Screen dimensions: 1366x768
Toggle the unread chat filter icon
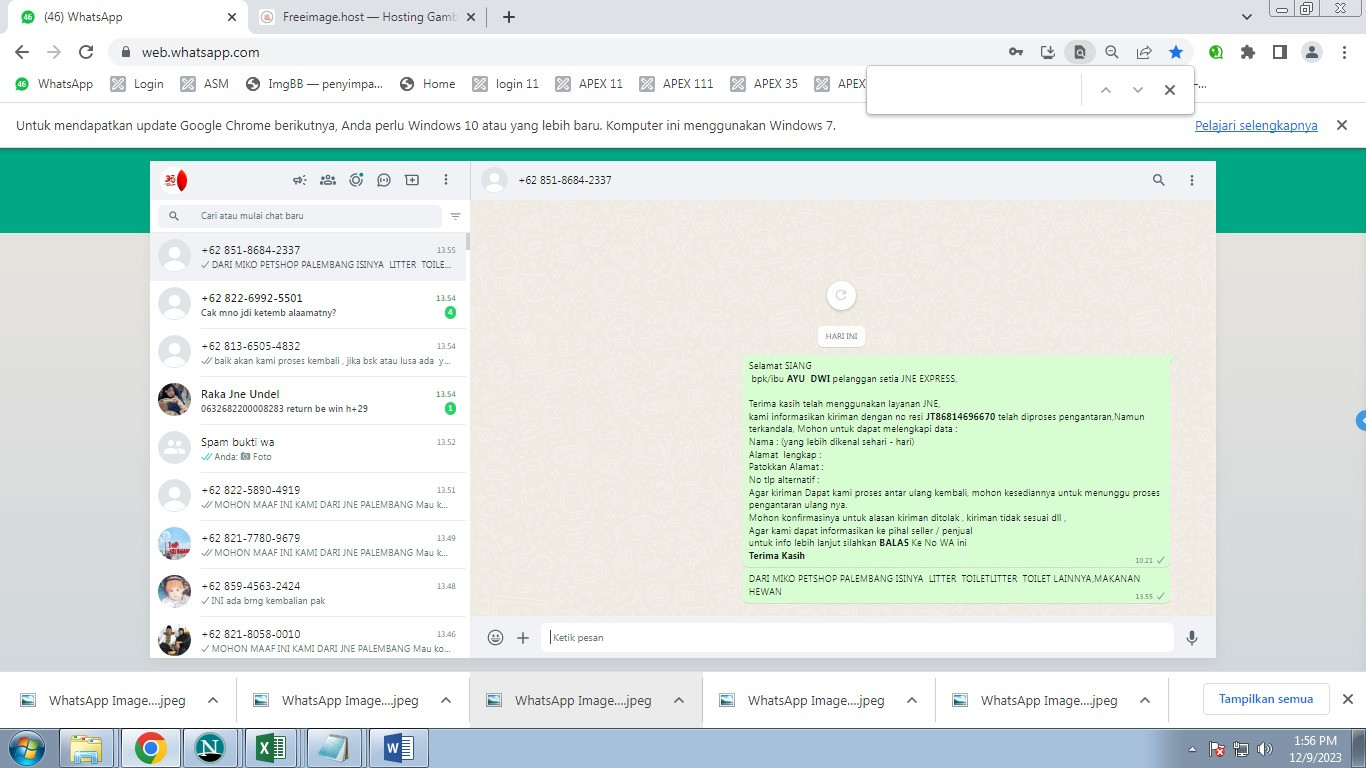tap(456, 216)
